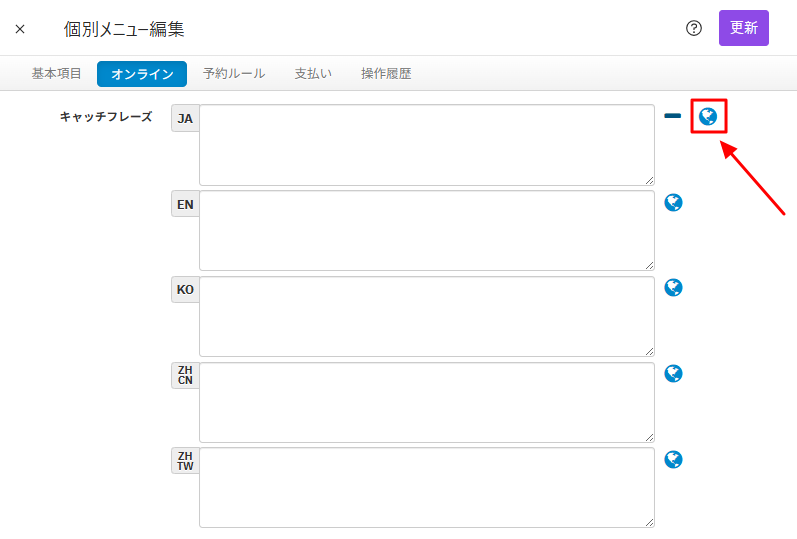
Task: Go to the 支払い tab
Action: click(x=313, y=74)
